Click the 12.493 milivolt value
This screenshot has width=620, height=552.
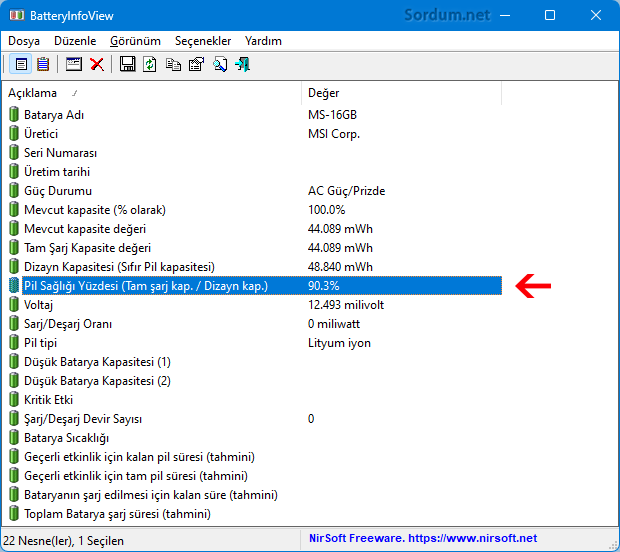coord(346,305)
